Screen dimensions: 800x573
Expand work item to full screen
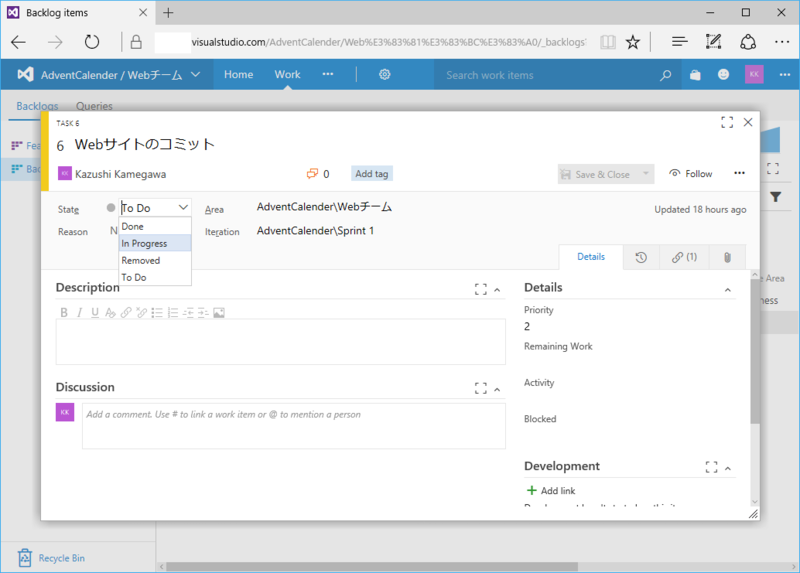click(727, 122)
